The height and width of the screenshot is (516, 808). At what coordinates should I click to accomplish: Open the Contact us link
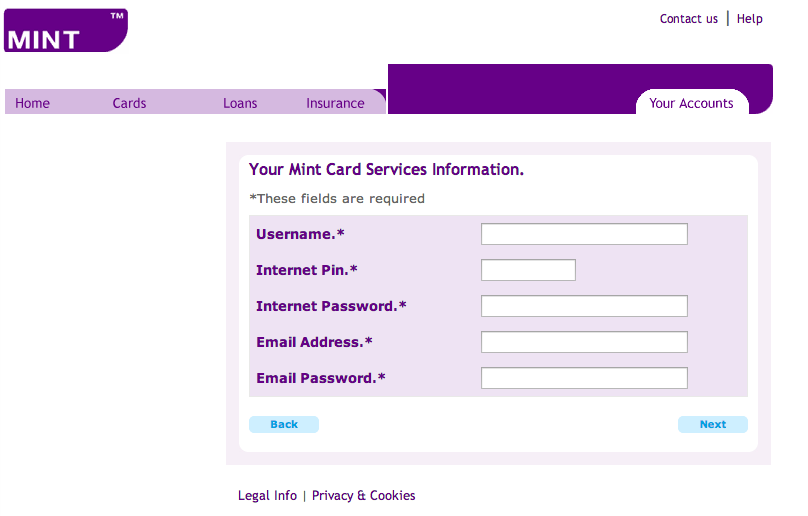tap(688, 19)
